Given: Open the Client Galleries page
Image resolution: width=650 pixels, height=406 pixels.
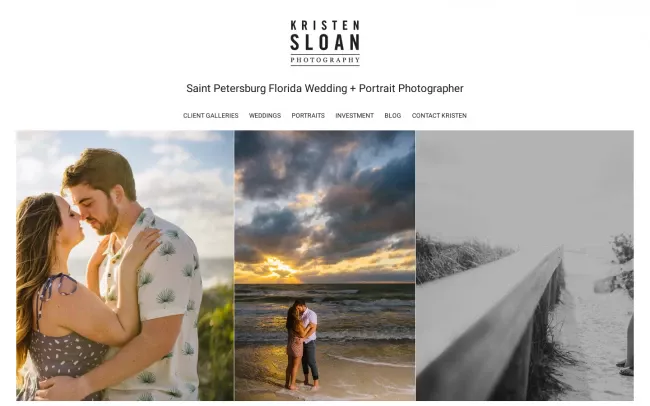Looking at the screenshot, I should point(211,115).
